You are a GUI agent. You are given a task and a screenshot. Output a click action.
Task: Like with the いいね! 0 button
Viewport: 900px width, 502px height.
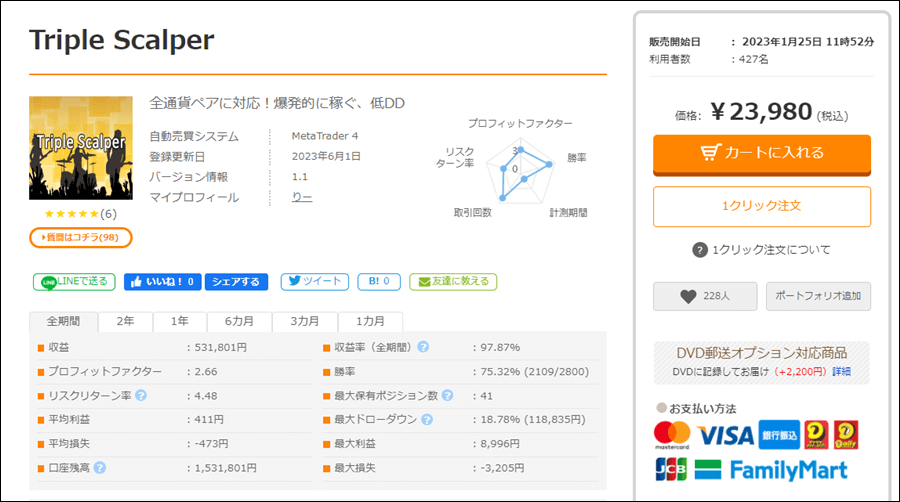(162, 282)
